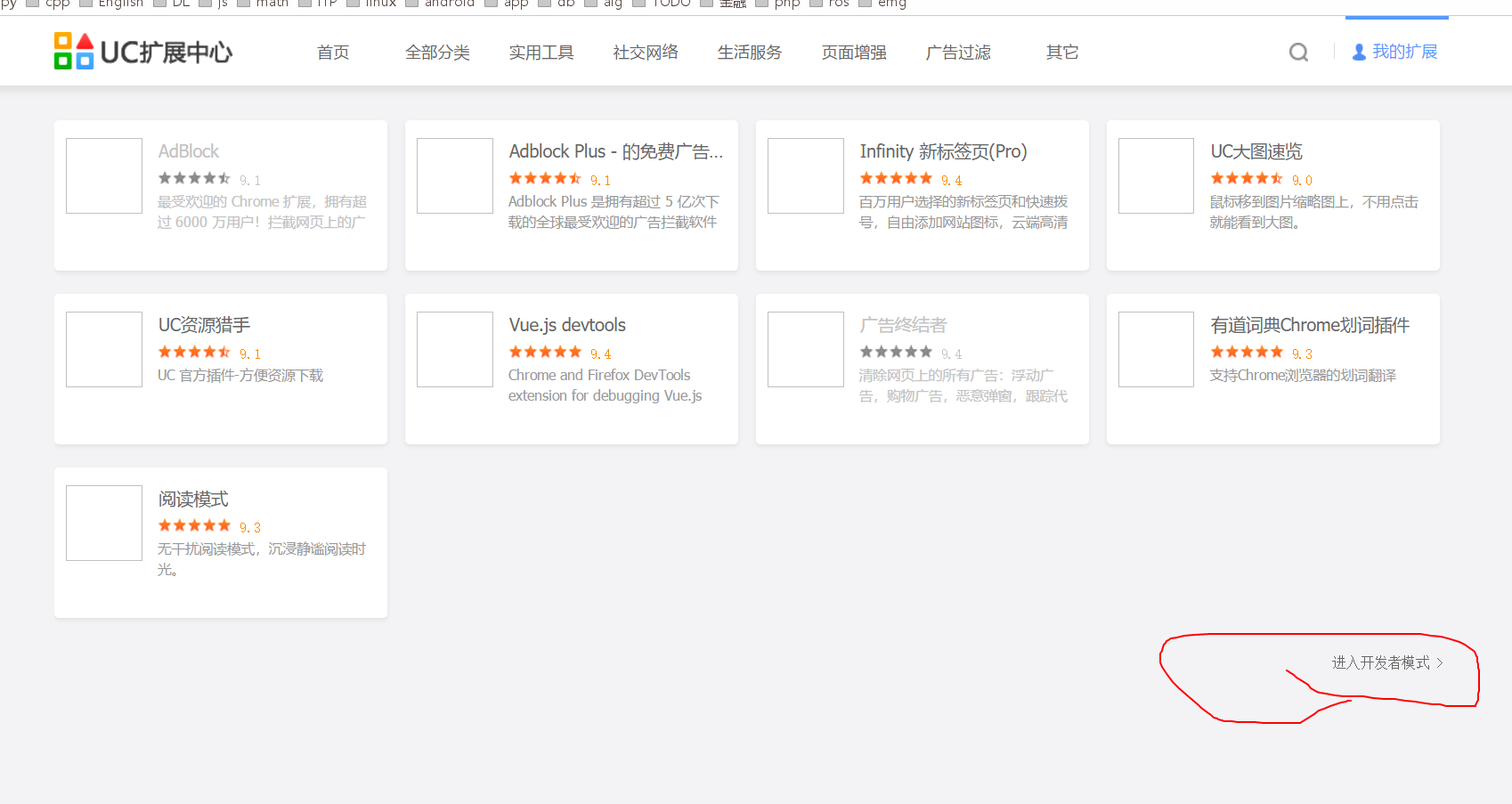The height and width of the screenshot is (804, 1512).
Task: Click the 广告终结者 thumbnail
Action: [806, 349]
